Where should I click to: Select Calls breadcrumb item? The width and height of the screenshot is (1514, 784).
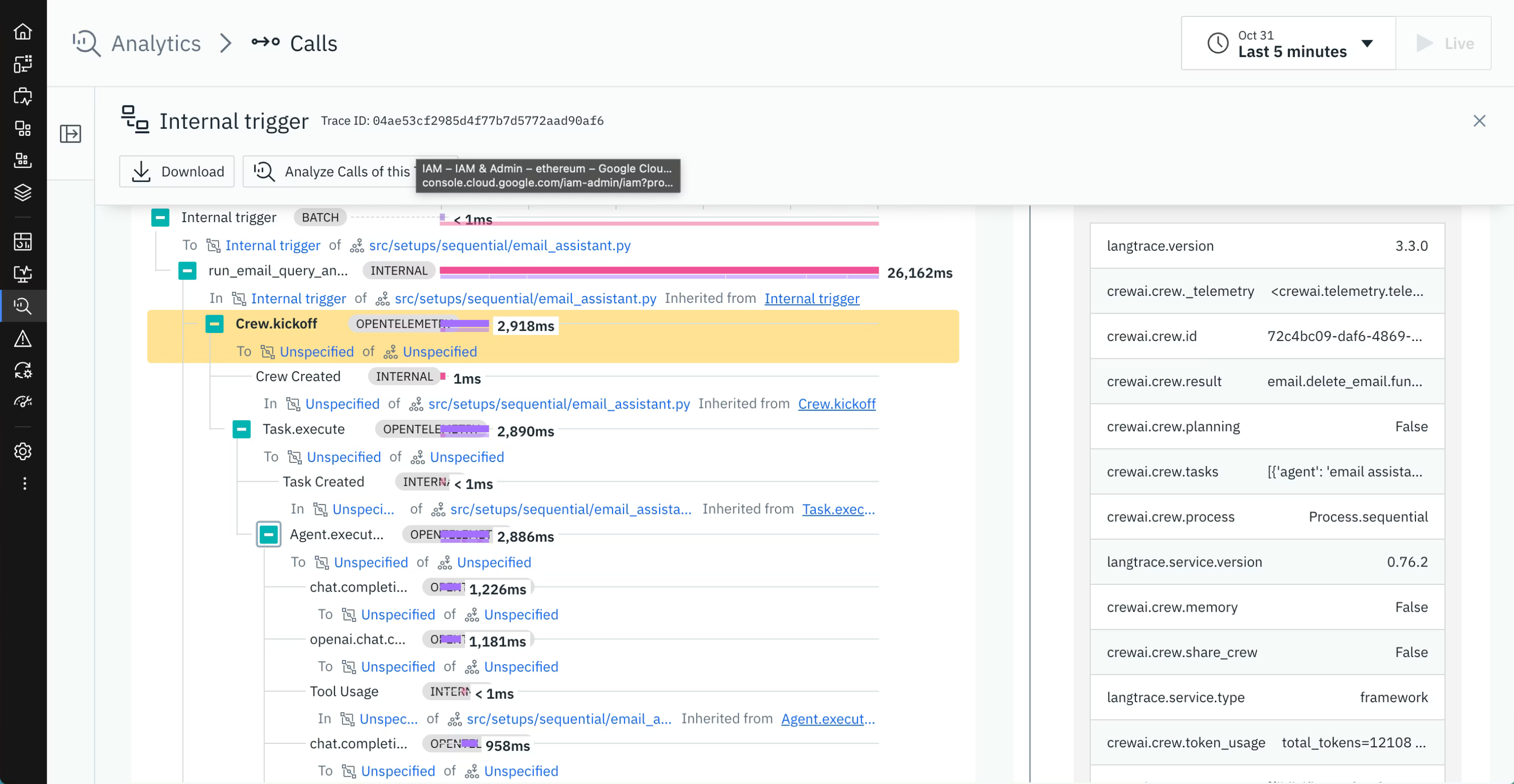click(x=313, y=44)
